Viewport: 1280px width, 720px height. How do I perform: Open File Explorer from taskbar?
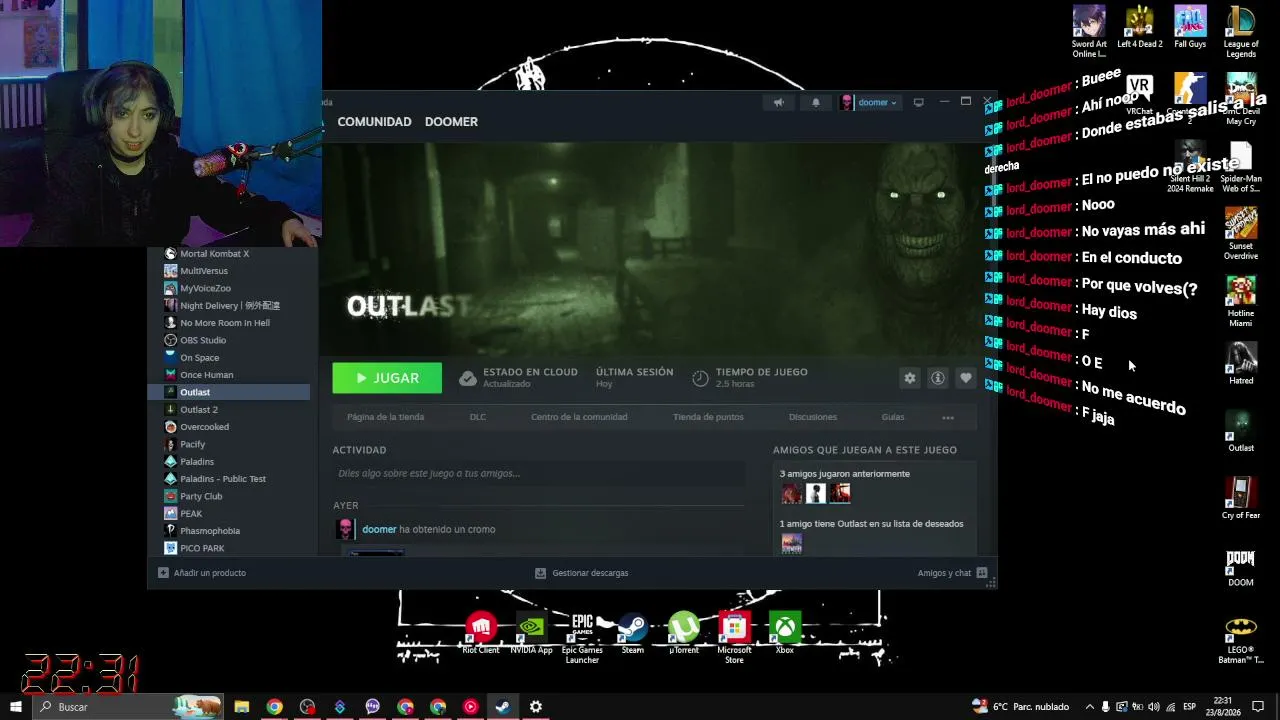[242, 707]
